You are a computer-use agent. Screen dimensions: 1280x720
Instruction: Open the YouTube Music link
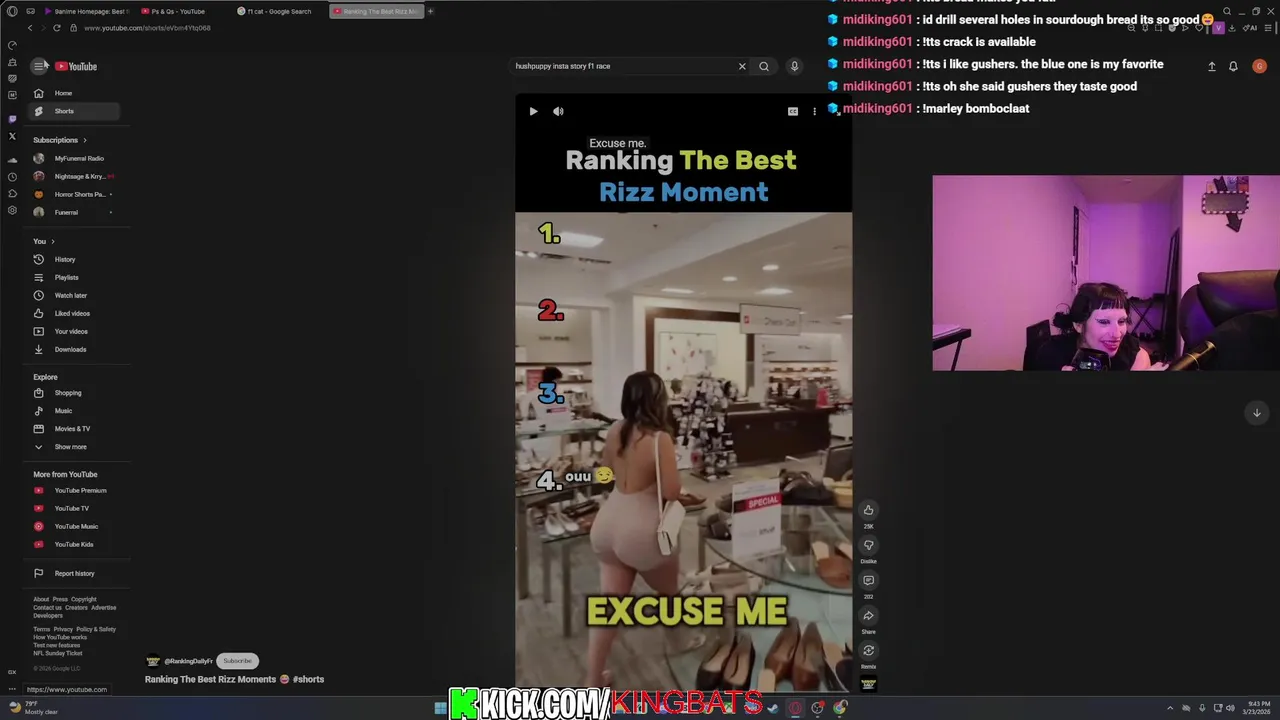75,526
